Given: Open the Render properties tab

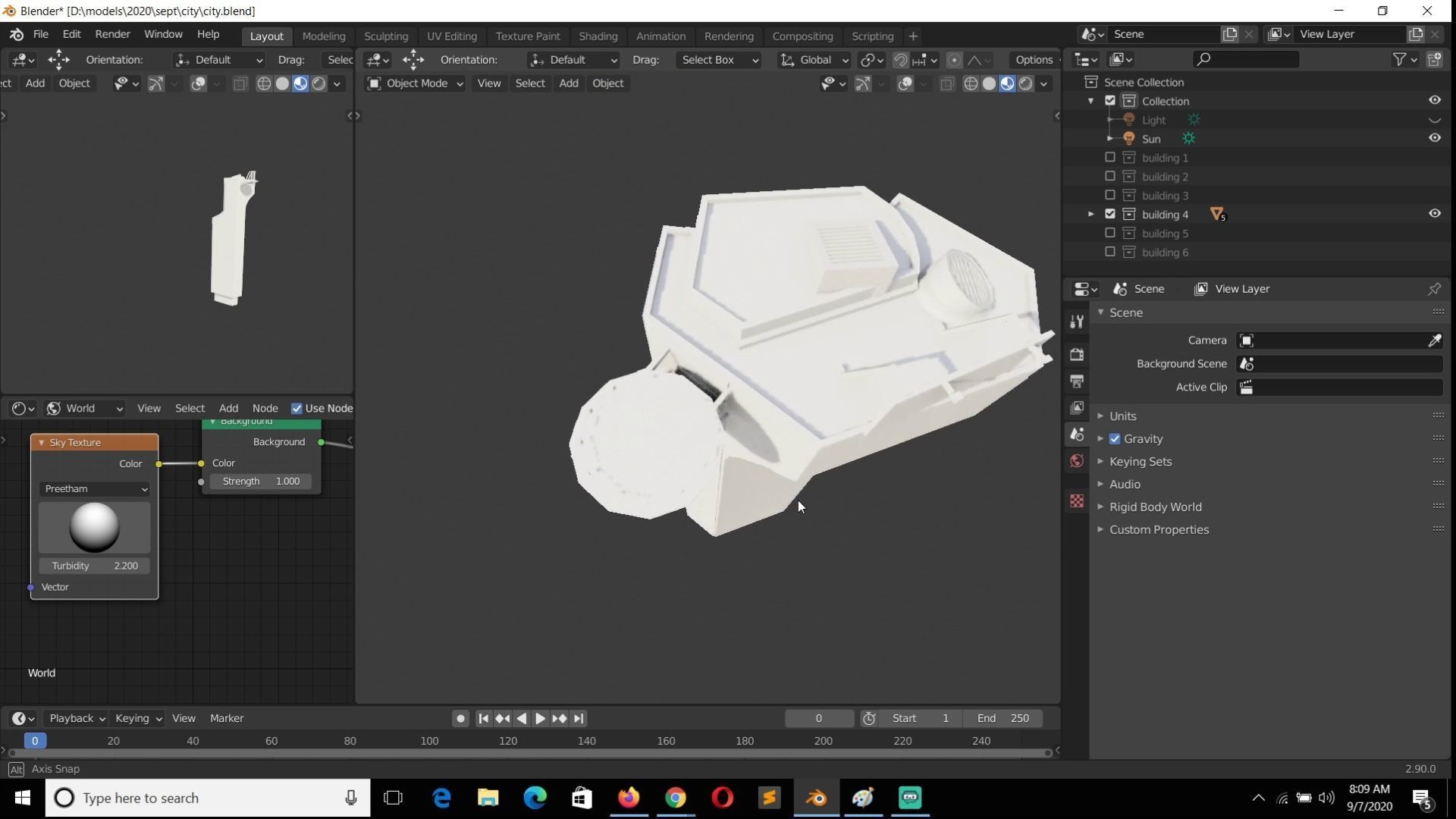Looking at the screenshot, I should pos(1077,354).
